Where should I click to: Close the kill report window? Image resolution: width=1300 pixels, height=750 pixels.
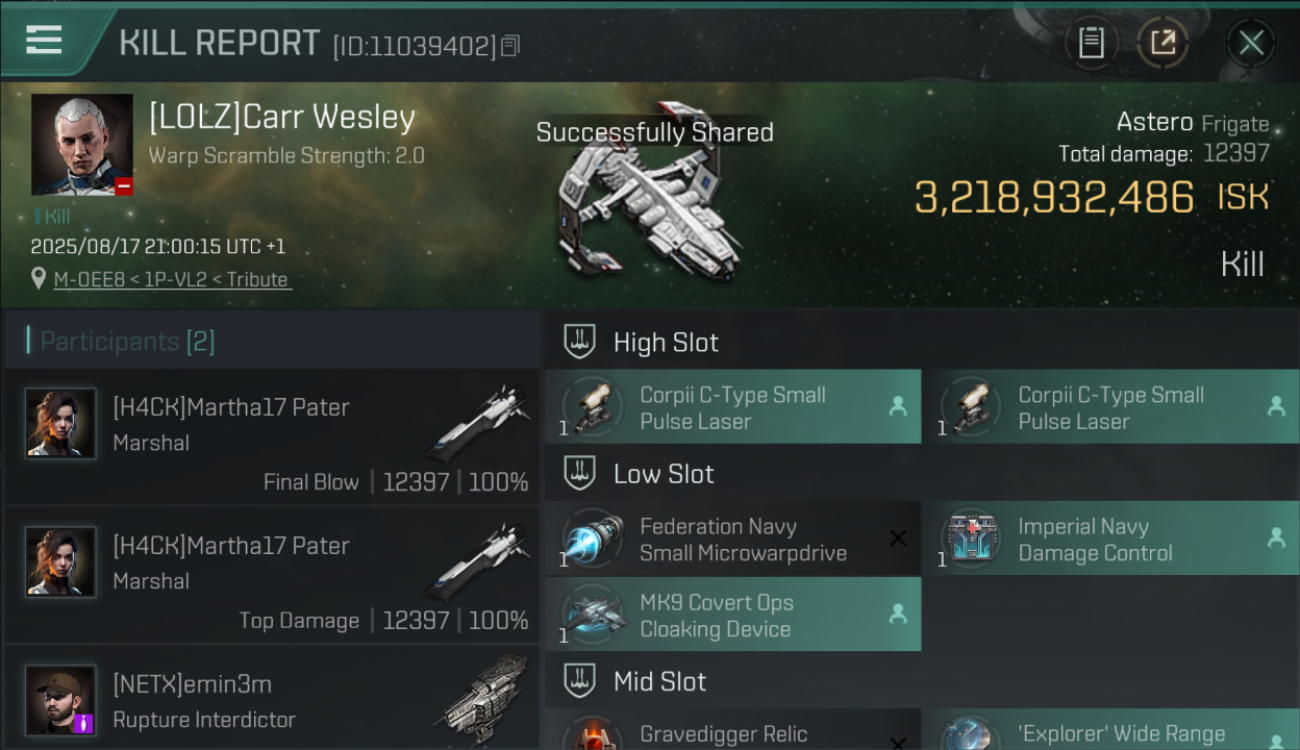[x=1251, y=43]
